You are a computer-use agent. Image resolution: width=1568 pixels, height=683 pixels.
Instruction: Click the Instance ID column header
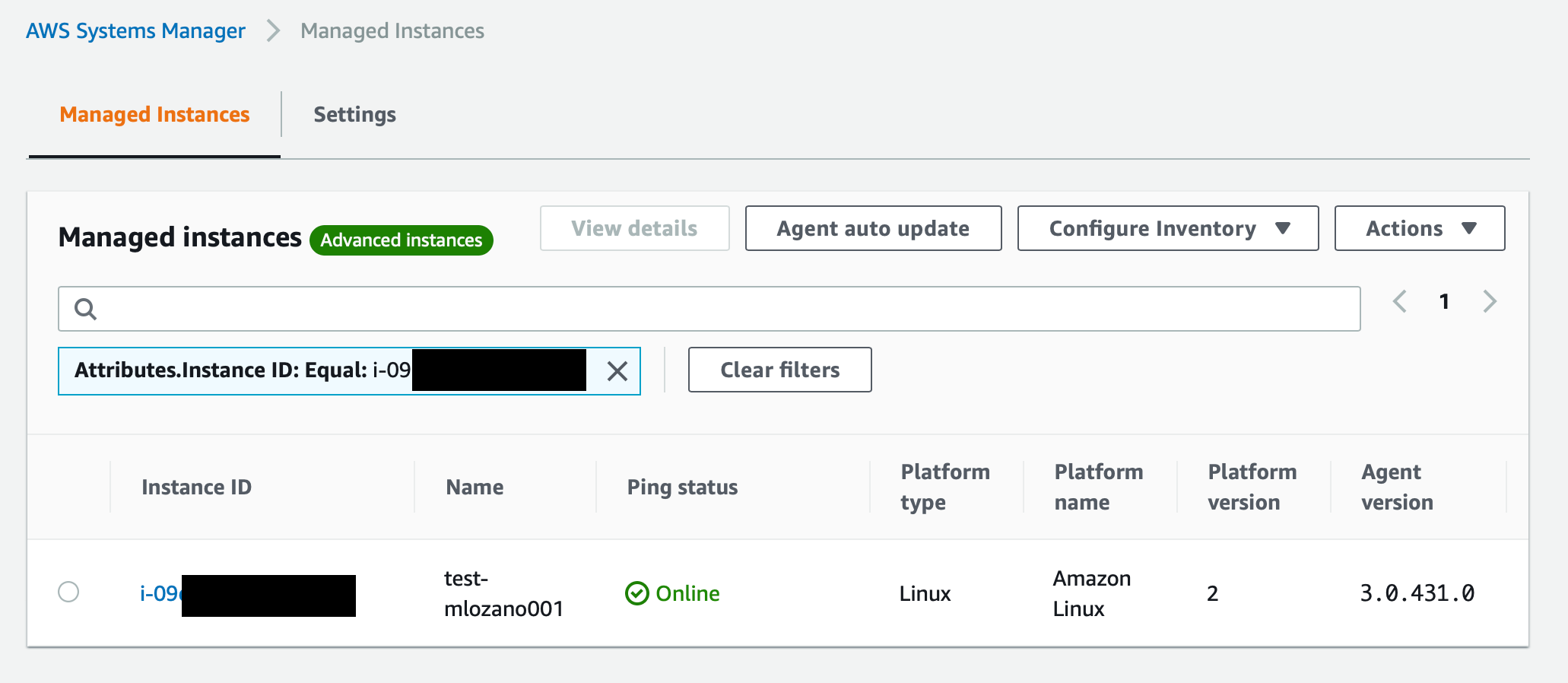pyautogui.click(x=196, y=487)
